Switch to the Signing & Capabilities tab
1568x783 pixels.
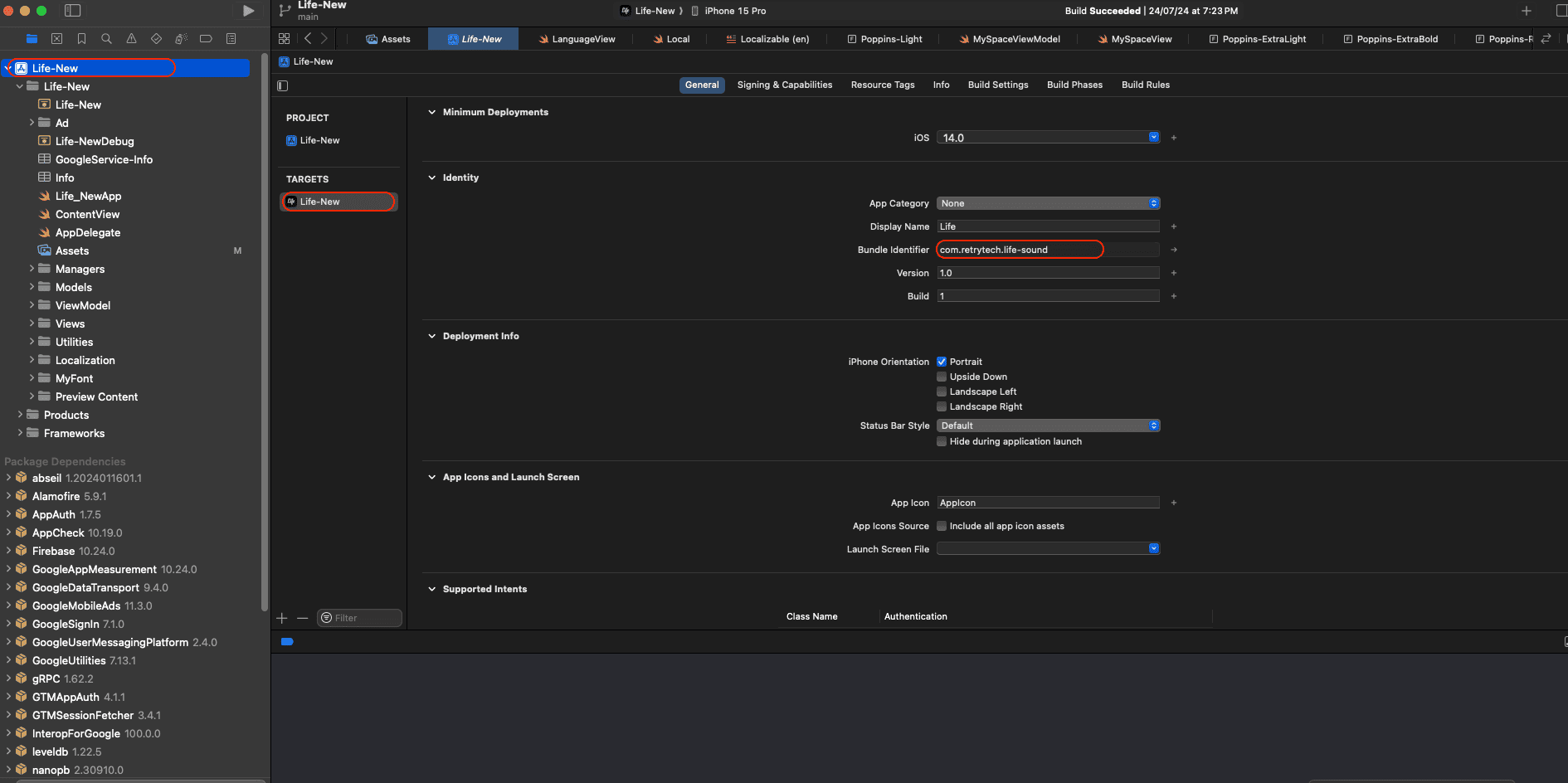pos(784,85)
